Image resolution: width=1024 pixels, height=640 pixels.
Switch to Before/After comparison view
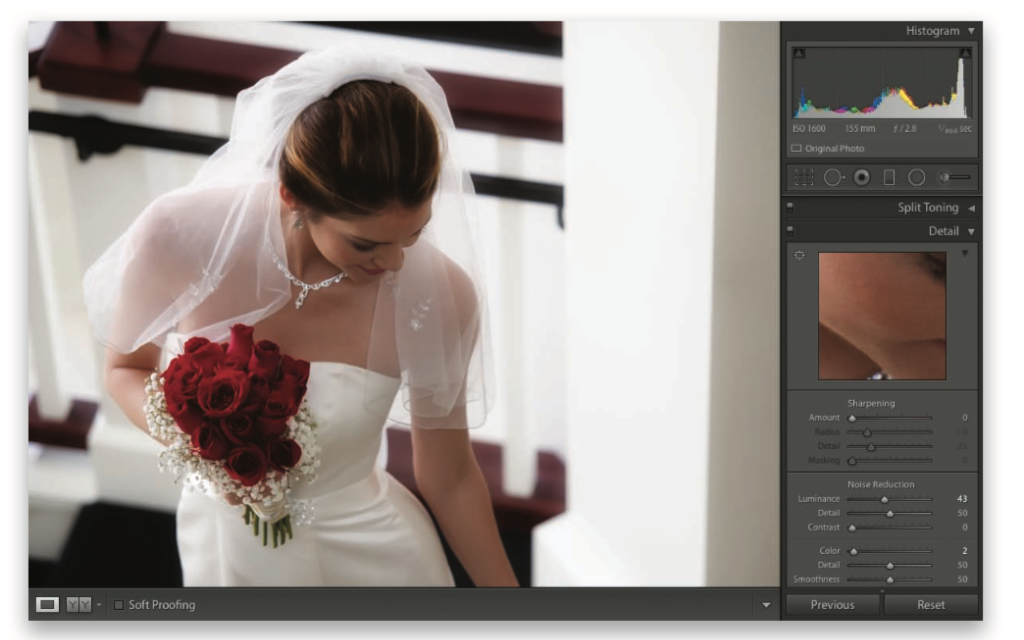(78, 605)
